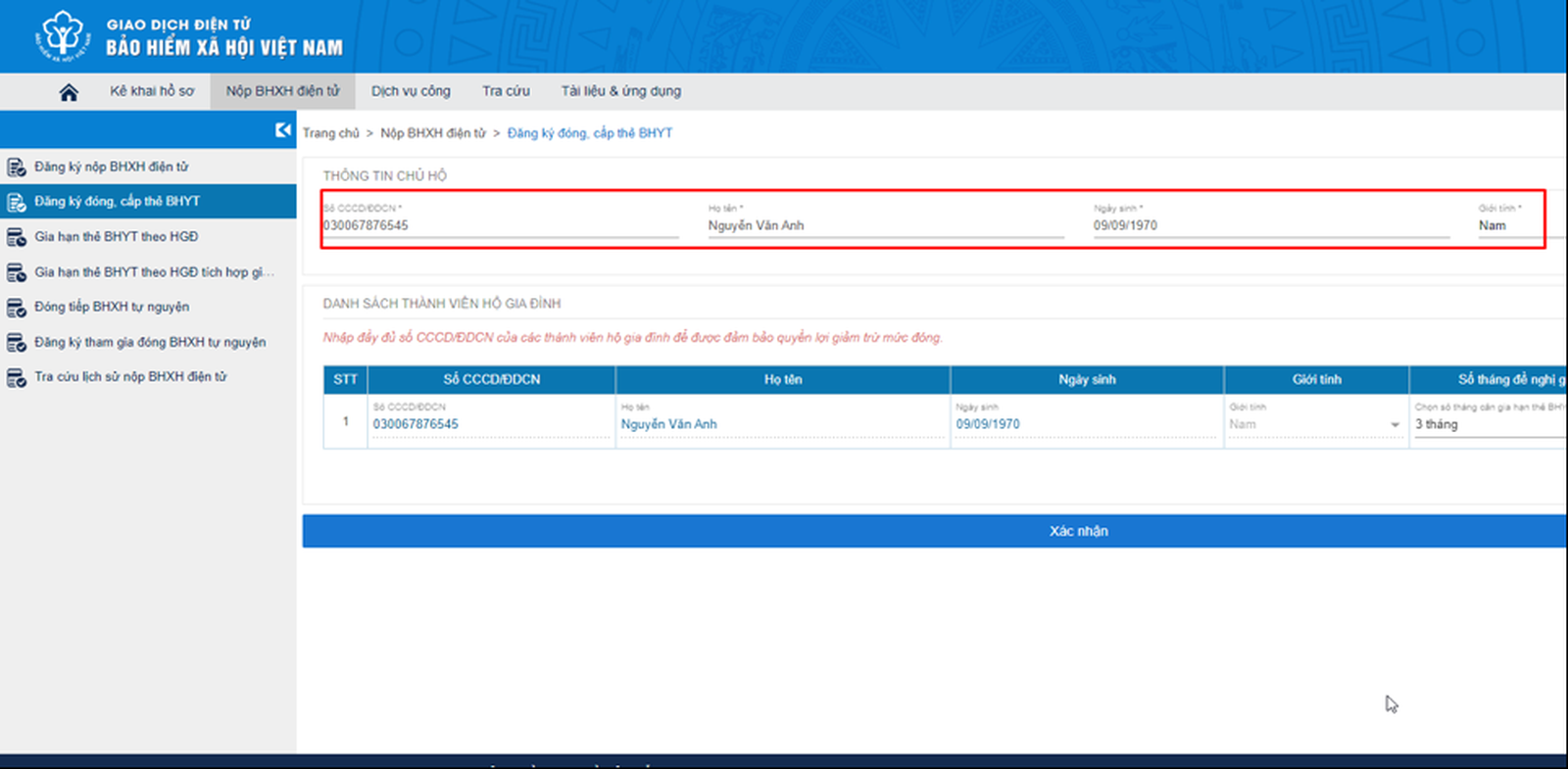The image size is (1568, 769).
Task: Click icon beside Đăng ký đóng, cấp thẻ BHYT
Action: click(x=17, y=202)
